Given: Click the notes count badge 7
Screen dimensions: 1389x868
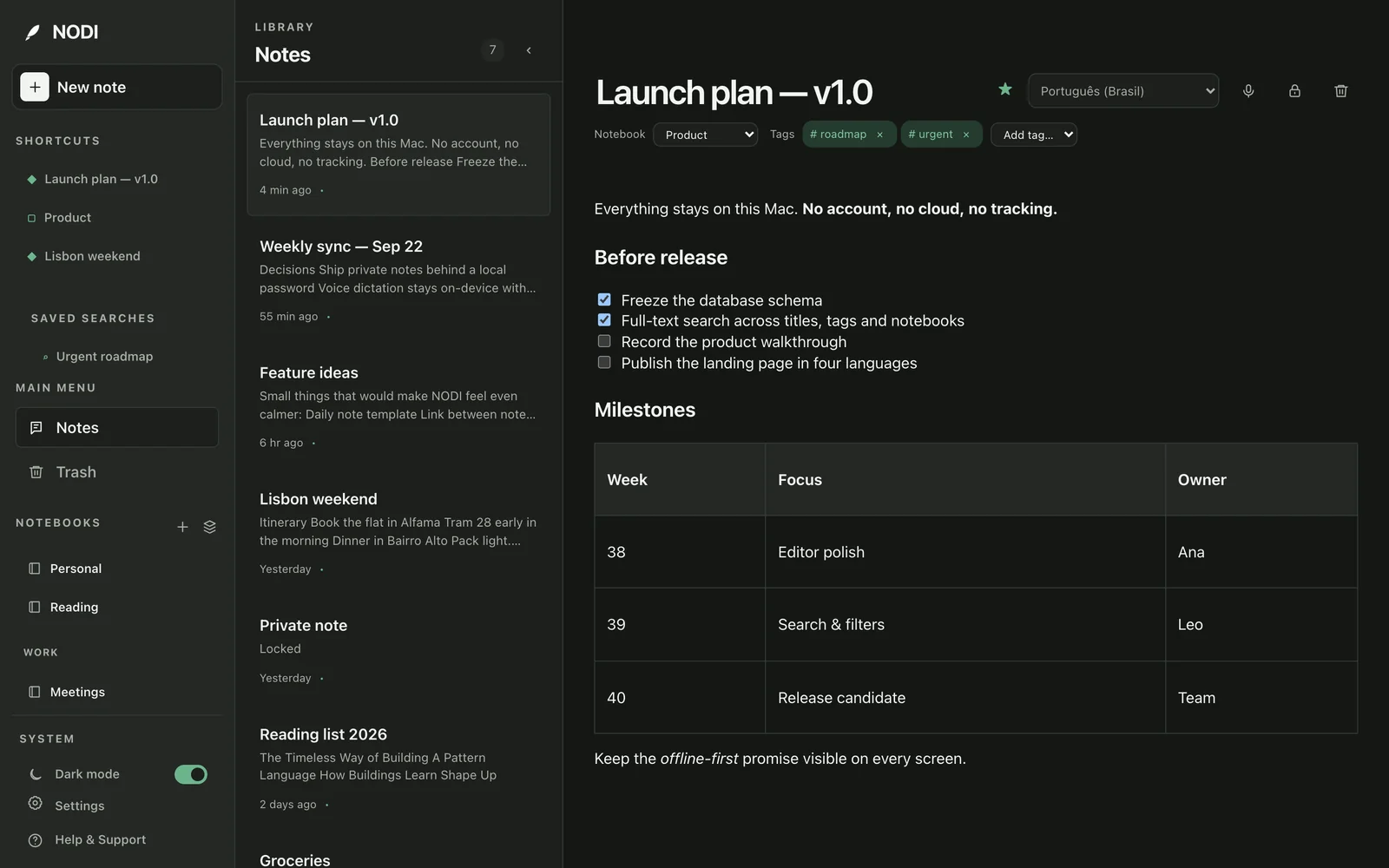Looking at the screenshot, I should [x=492, y=50].
